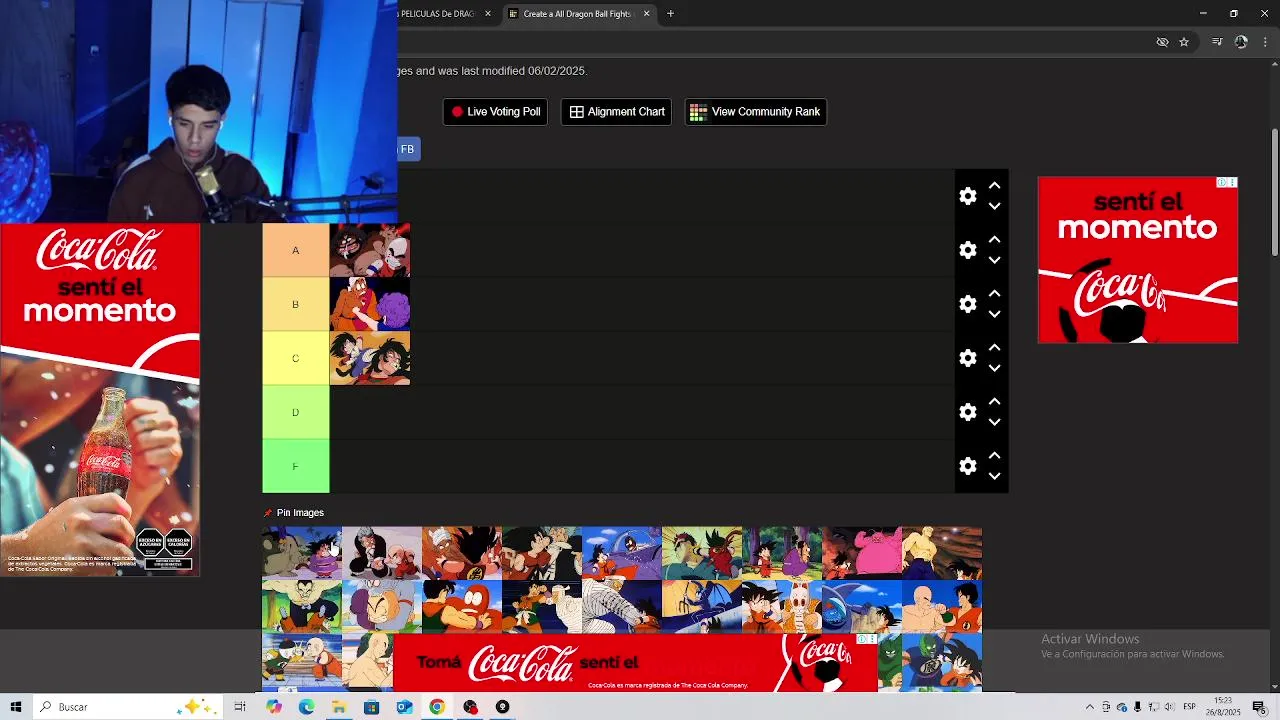Open the Windows Start menu
Viewport: 1280px width, 720px height.
coord(15,707)
